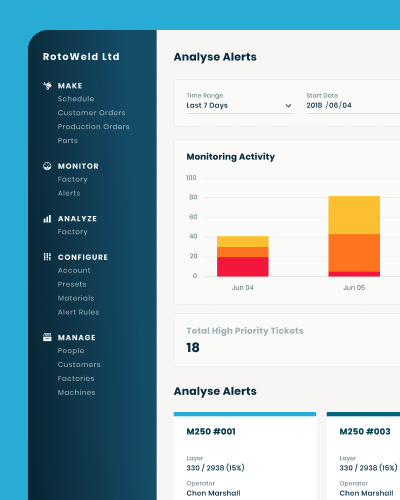
Task: Open Customer Orders page
Action: pos(92,113)
